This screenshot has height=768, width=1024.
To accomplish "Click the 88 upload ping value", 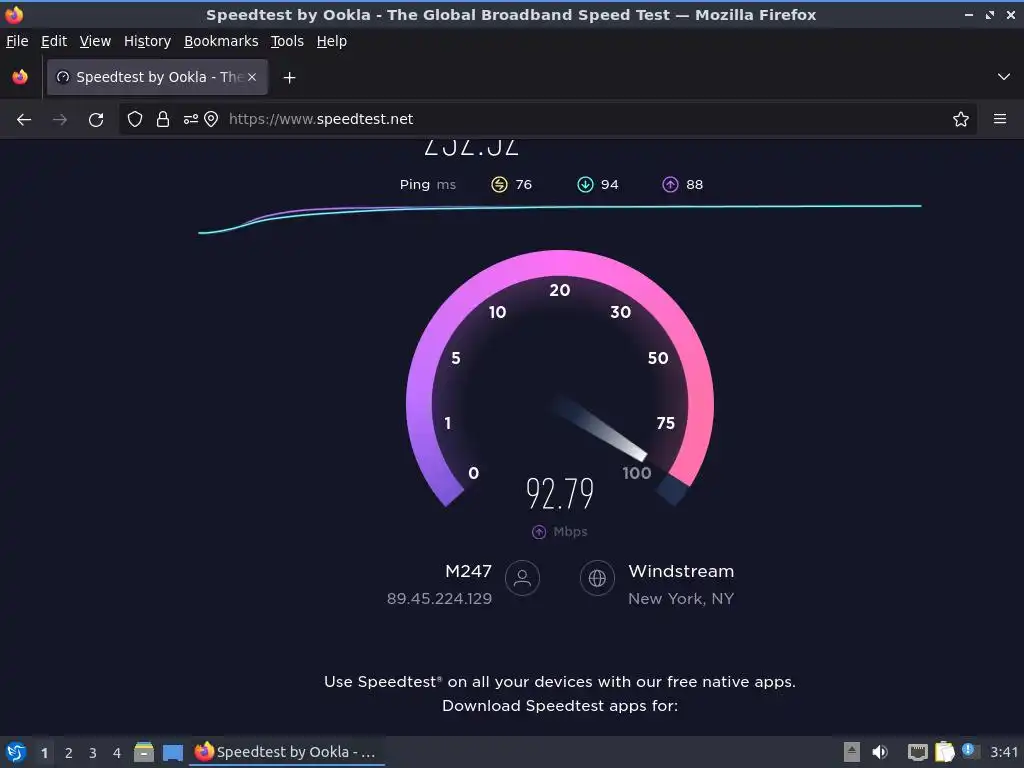I will [x=694, y=185].
